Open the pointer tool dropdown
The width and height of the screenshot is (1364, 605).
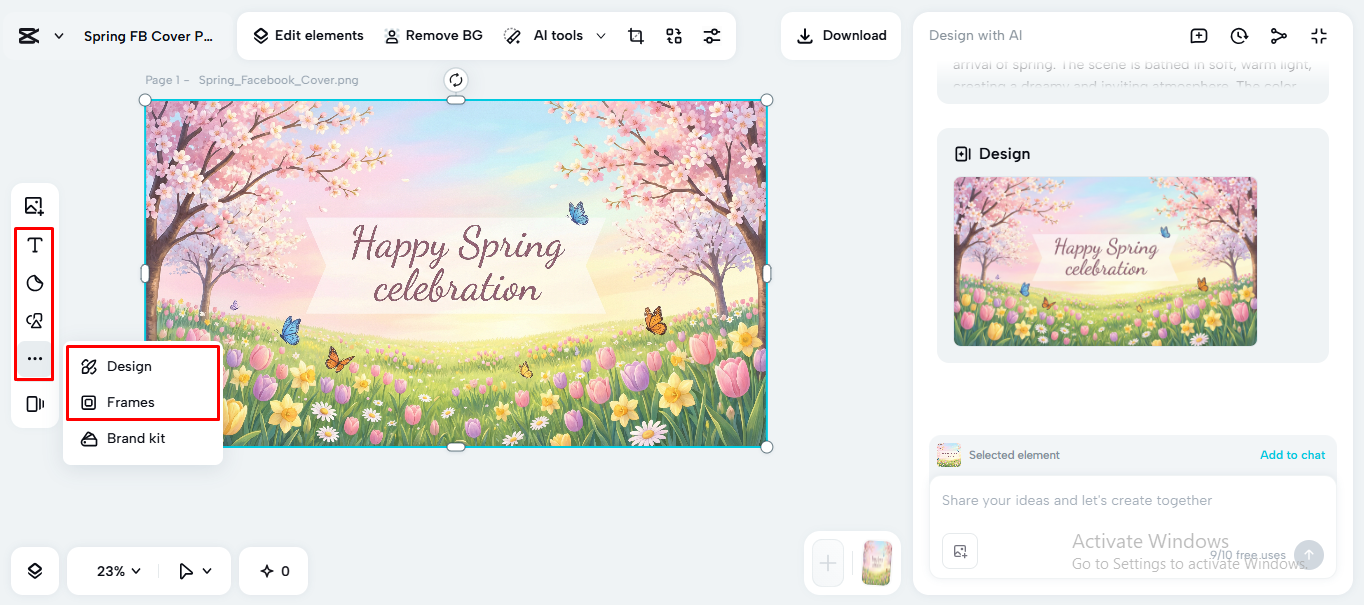pyautogui.click(x=195, y=571)
